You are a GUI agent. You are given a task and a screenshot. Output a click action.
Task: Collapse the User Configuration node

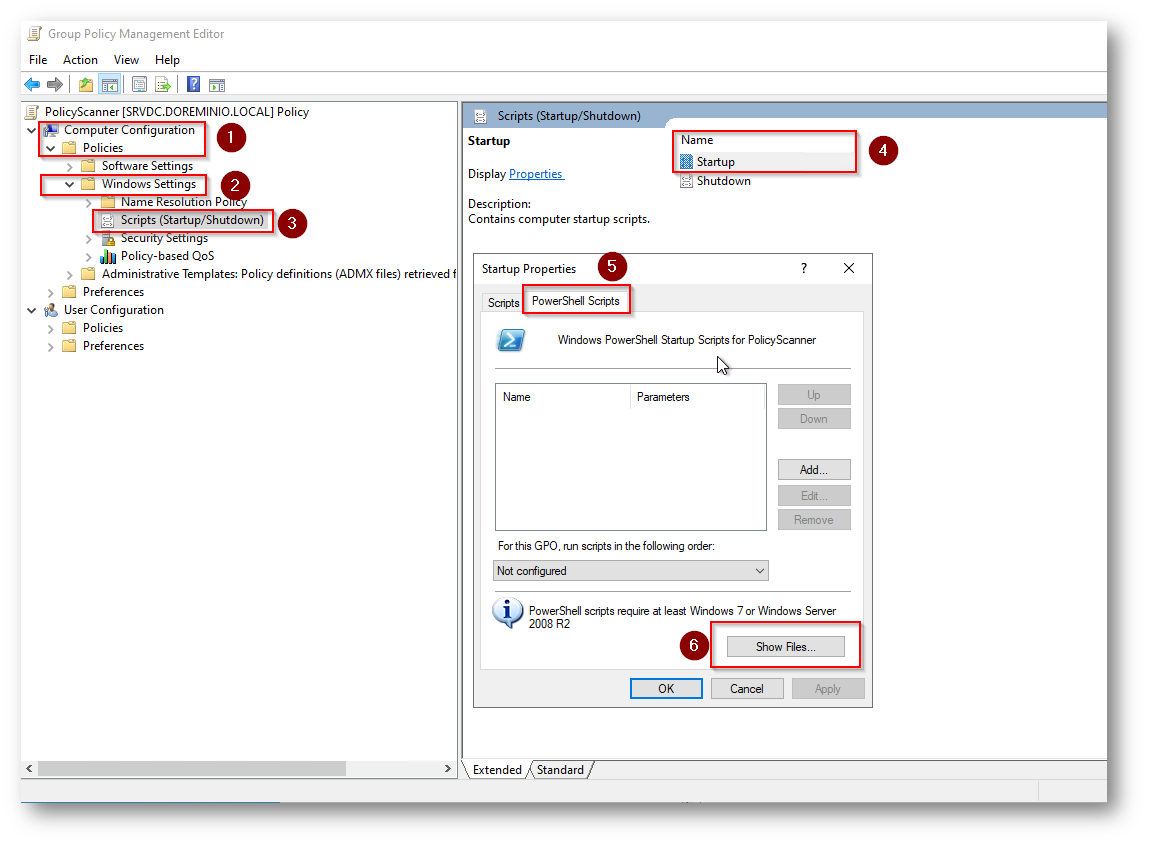coord(32,310)
